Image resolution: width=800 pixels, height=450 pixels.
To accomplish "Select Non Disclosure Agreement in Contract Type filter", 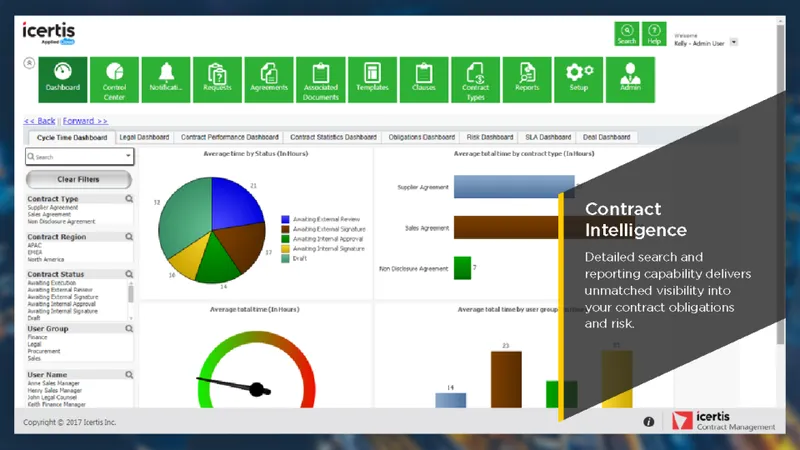I will 61,222.
